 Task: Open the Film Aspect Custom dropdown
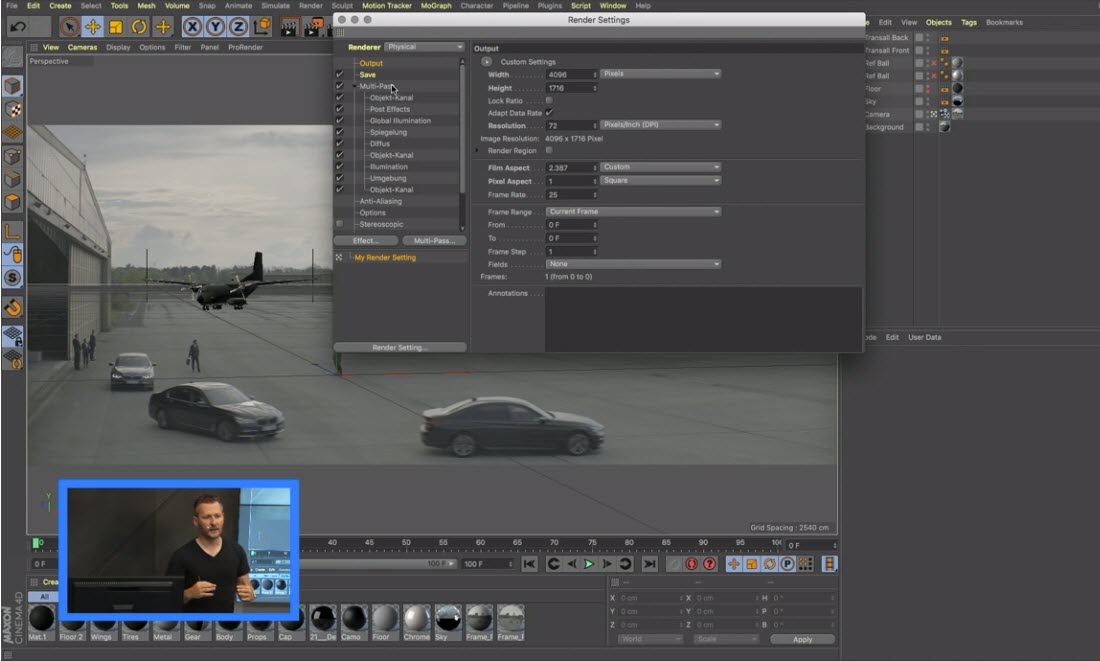tap(660, 167)
